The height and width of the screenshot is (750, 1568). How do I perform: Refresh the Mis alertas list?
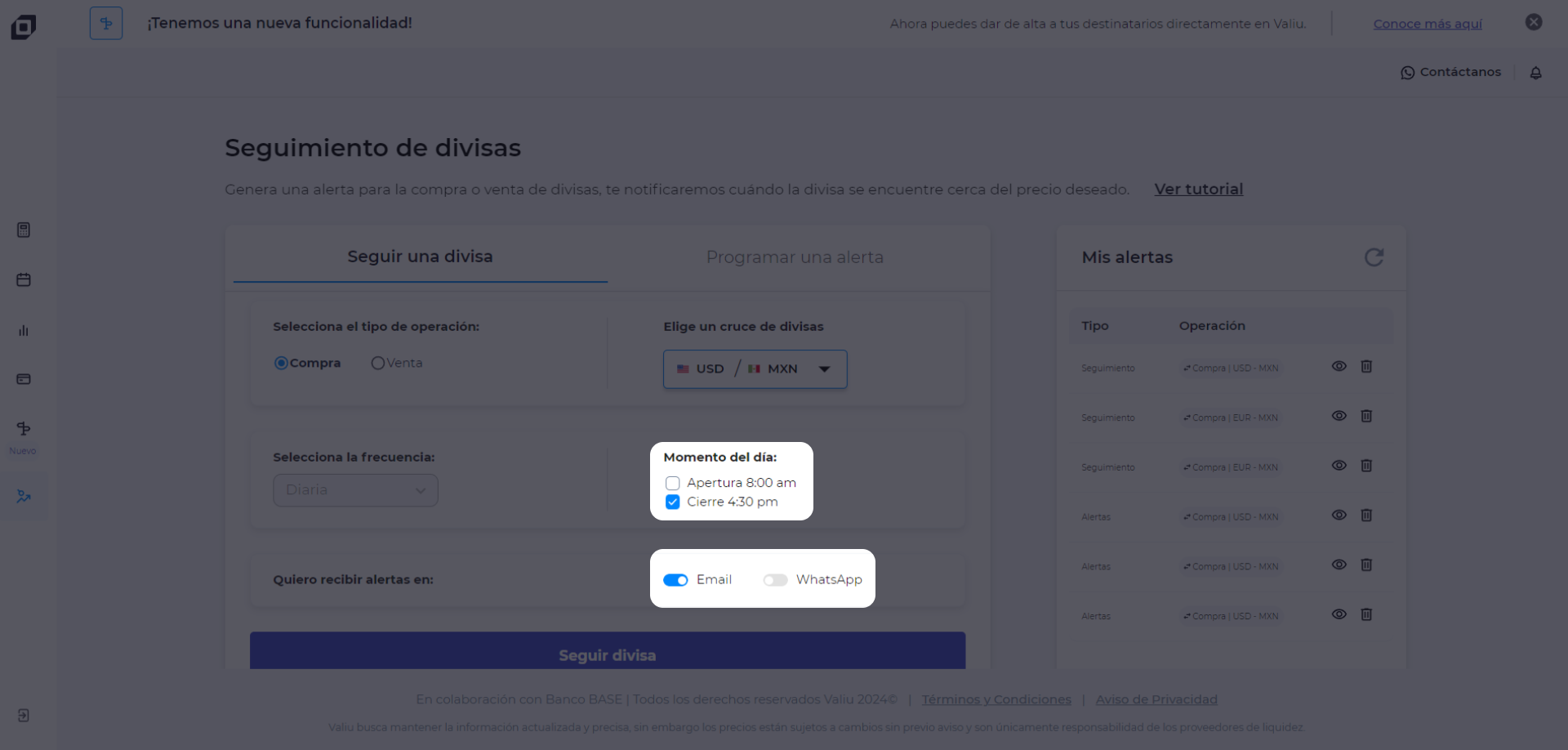tap(1374, 257)
